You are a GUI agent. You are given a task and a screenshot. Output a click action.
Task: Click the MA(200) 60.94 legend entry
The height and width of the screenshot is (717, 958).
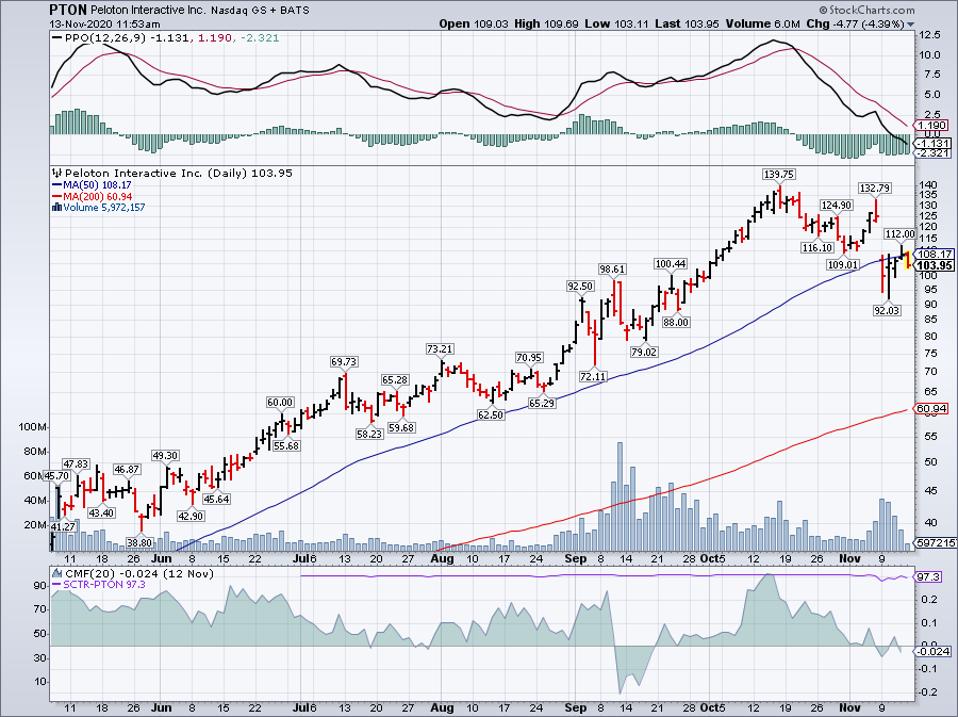[x=98, y=197]
